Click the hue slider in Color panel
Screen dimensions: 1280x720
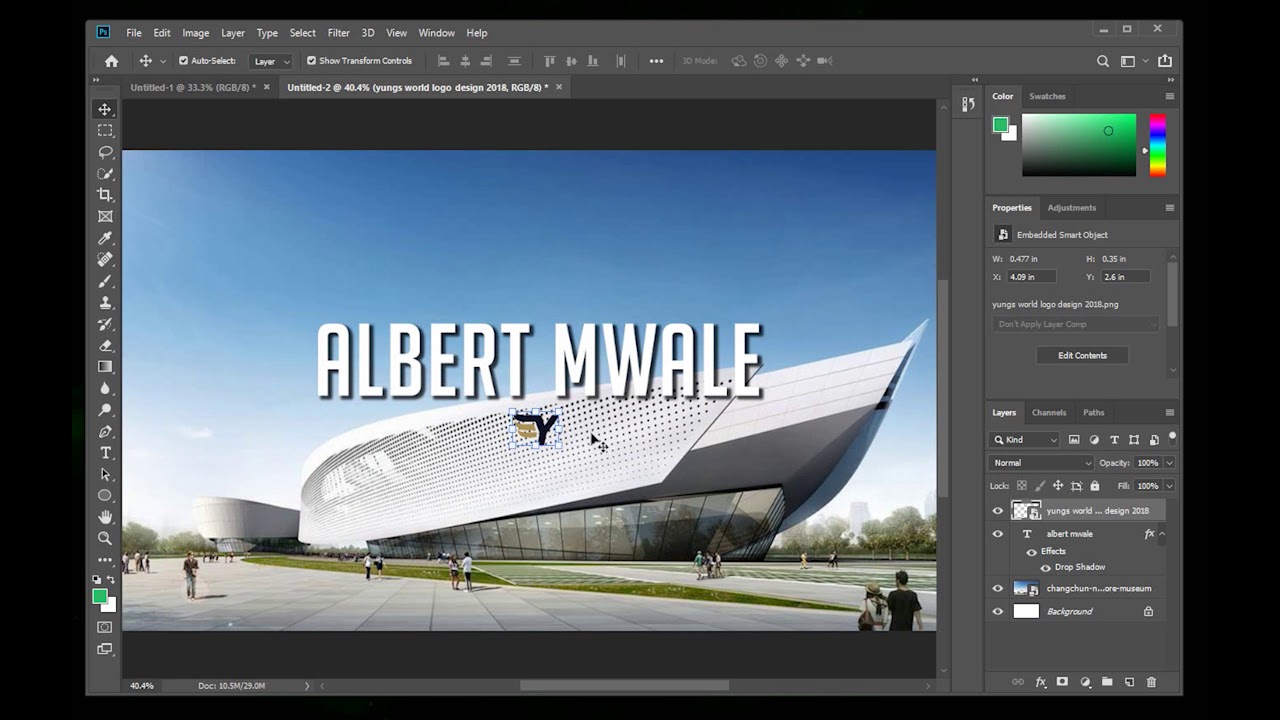point(1157,145)
